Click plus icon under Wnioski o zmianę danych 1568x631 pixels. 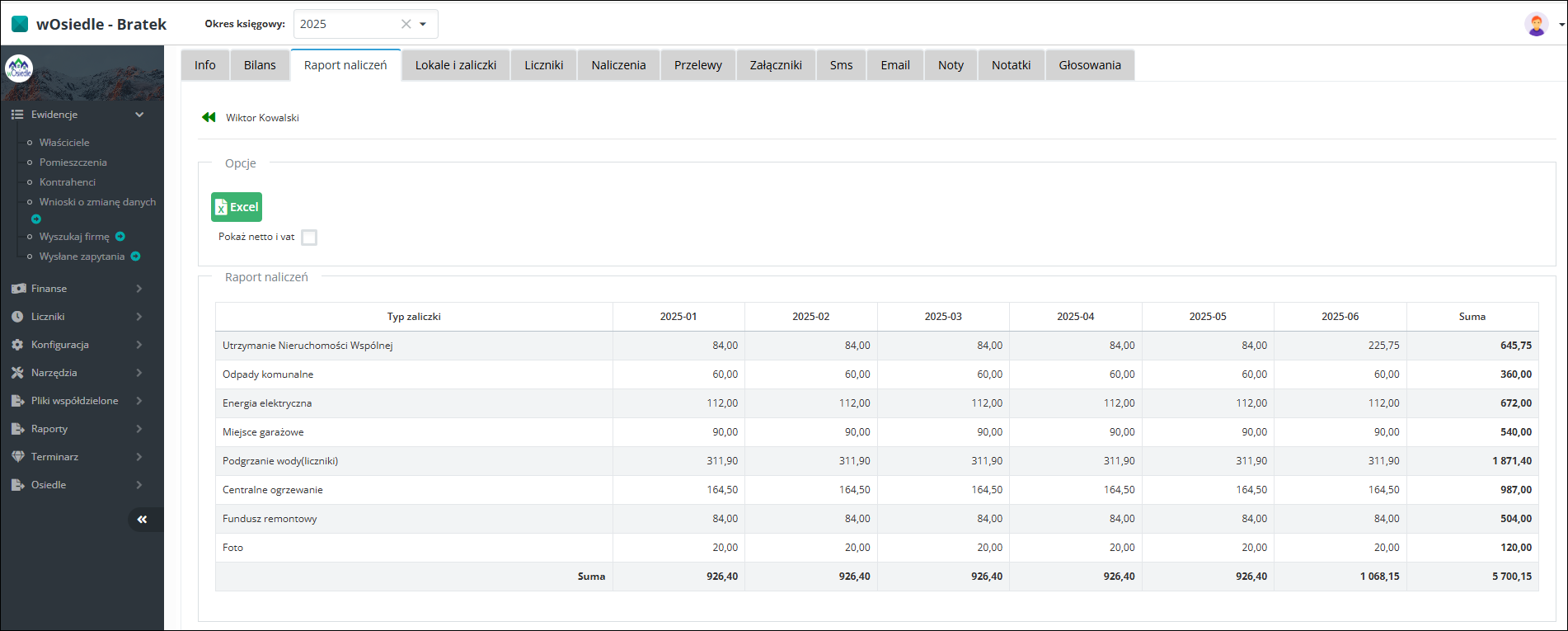click(x=36, y=219)
